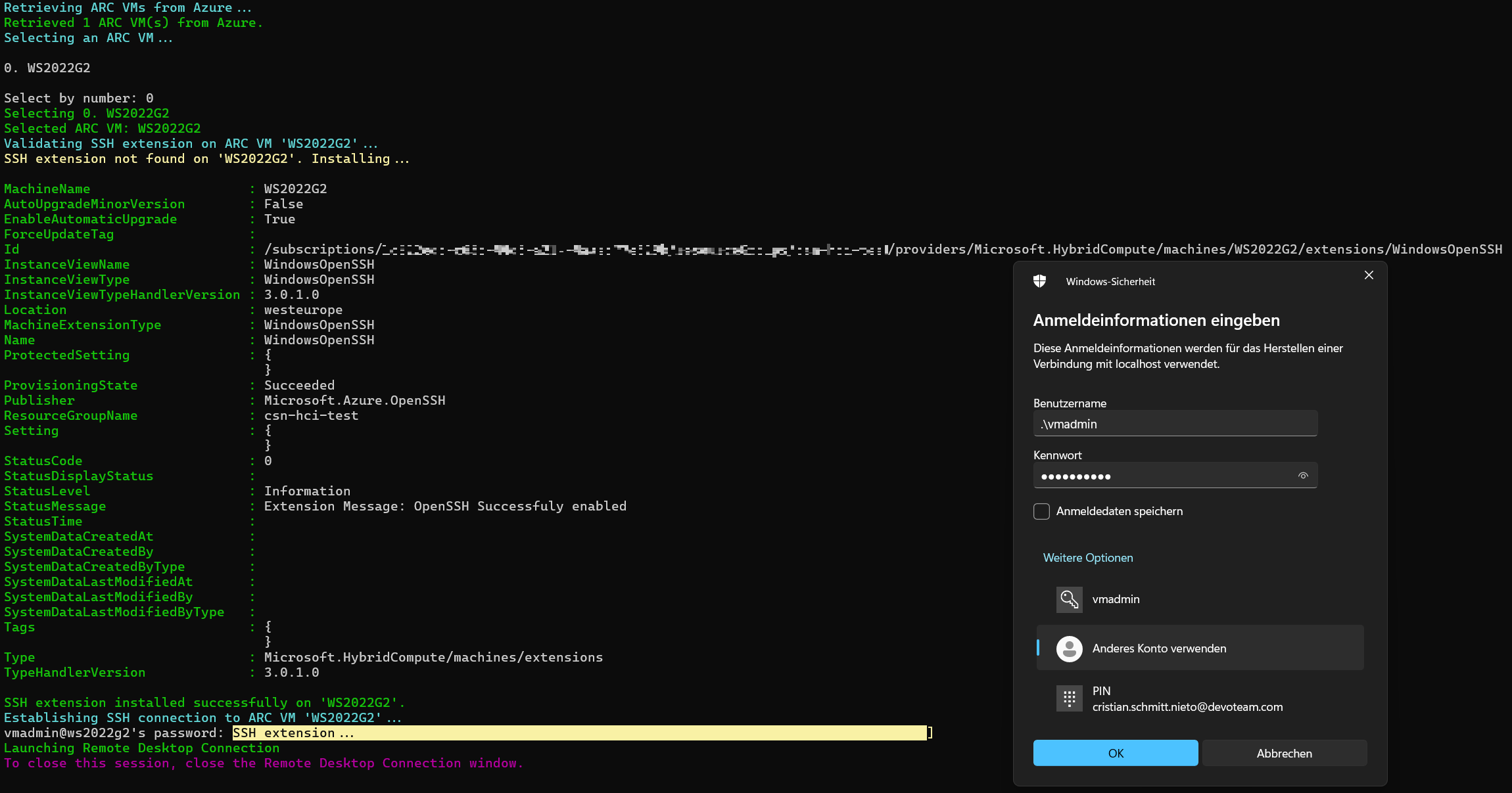This screenshot has height=793, width=1512.
Task: Click the 'Validating SSH extension' line
Action: [191, 143]
